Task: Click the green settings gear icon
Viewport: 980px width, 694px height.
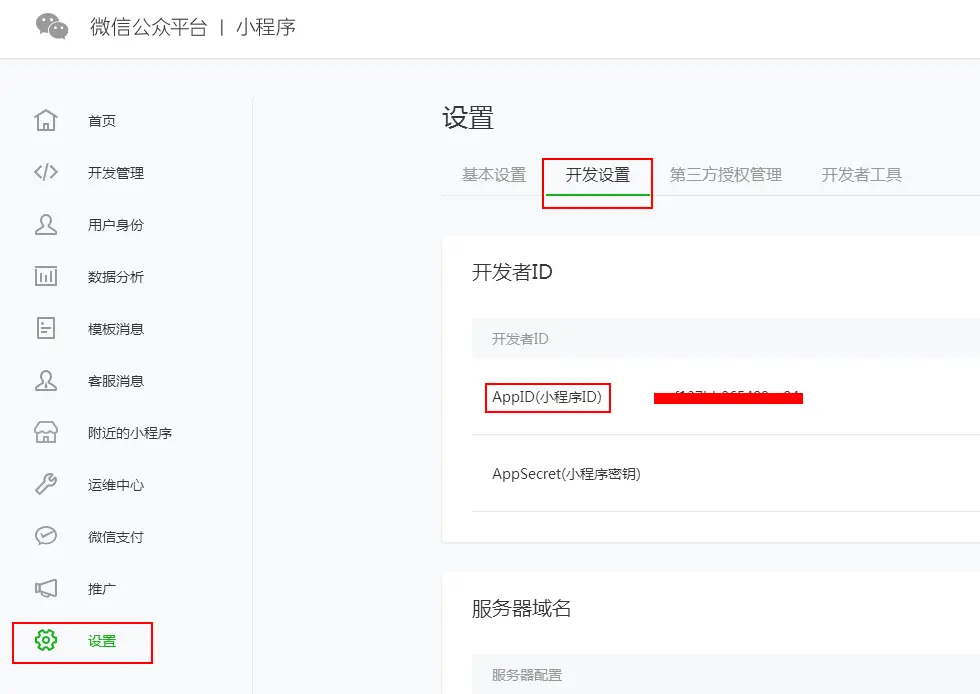Action: click(x=46, y=640)
